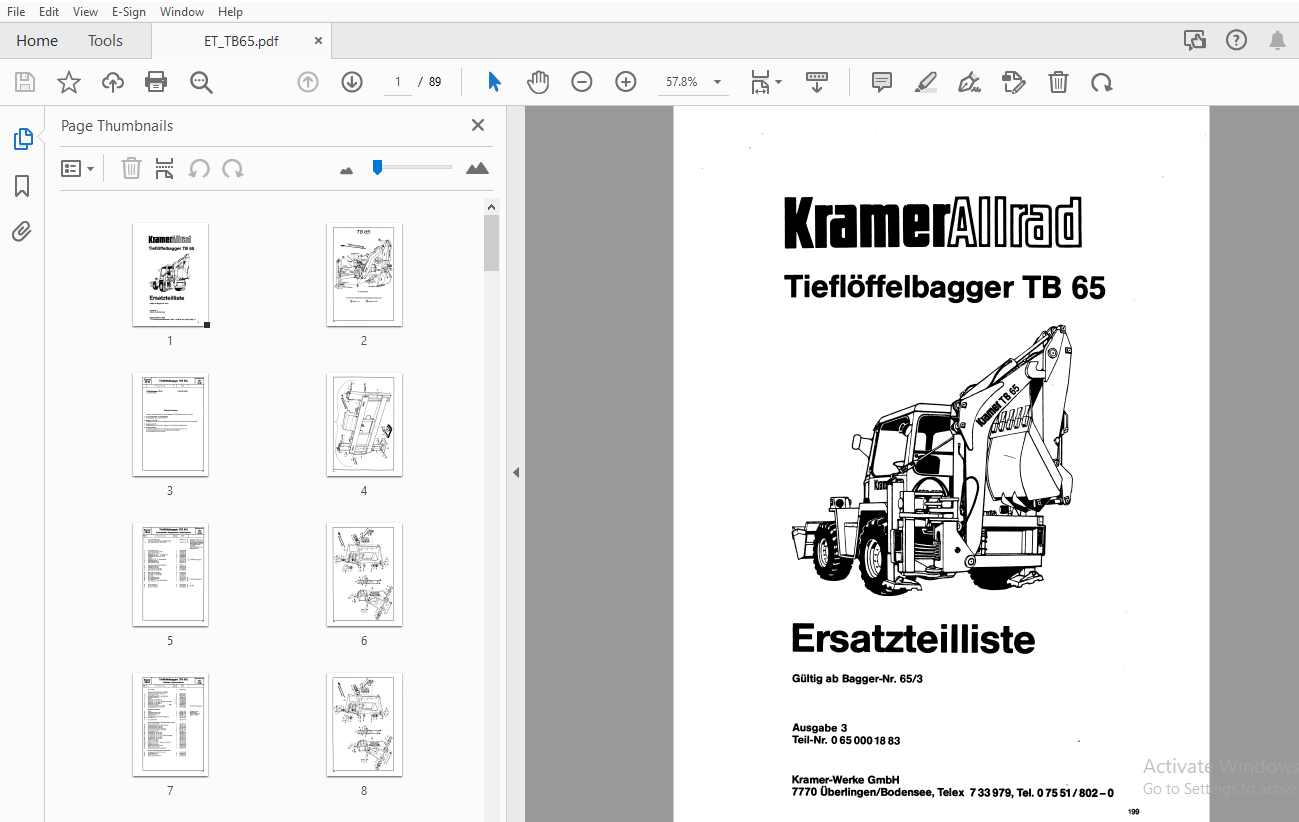This screenshot has width=1299, height=822.
Task: Open the View menu
Action: [x=86, y=12]
